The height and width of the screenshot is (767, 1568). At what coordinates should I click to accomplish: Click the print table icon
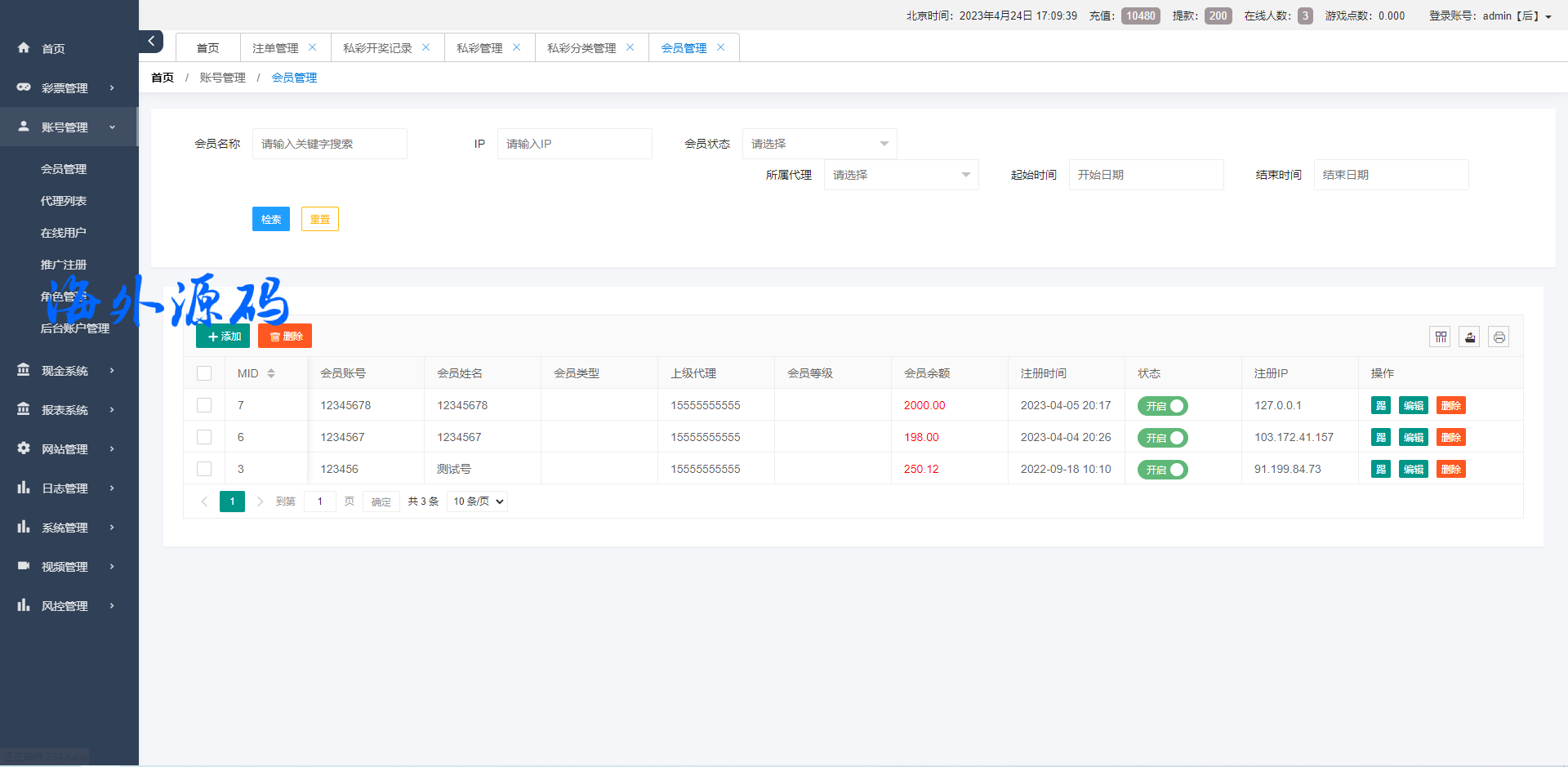[x=1499, y=337]
